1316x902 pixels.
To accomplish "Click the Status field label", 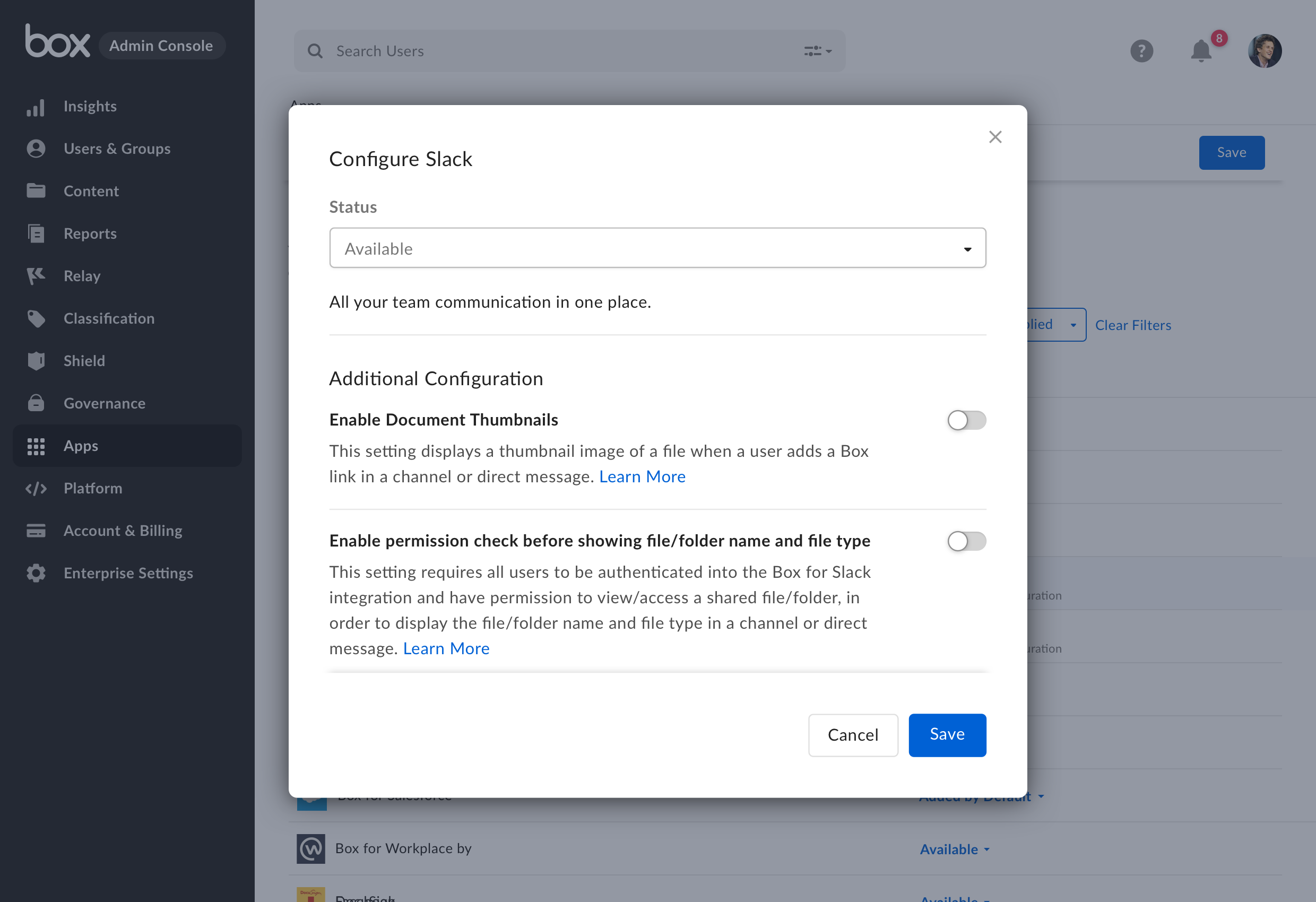I will (x=353, y=207).
